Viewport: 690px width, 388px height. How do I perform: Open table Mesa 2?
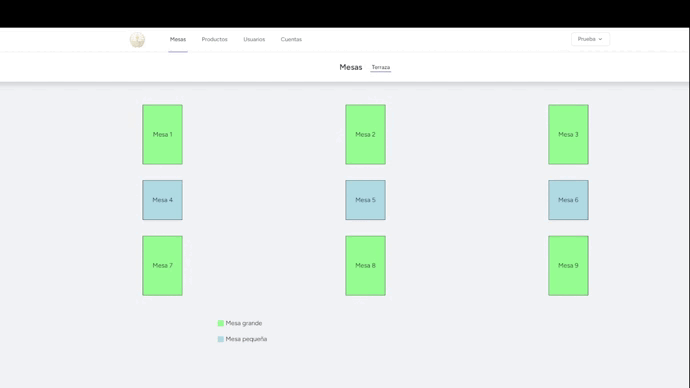tap(365, 135)
